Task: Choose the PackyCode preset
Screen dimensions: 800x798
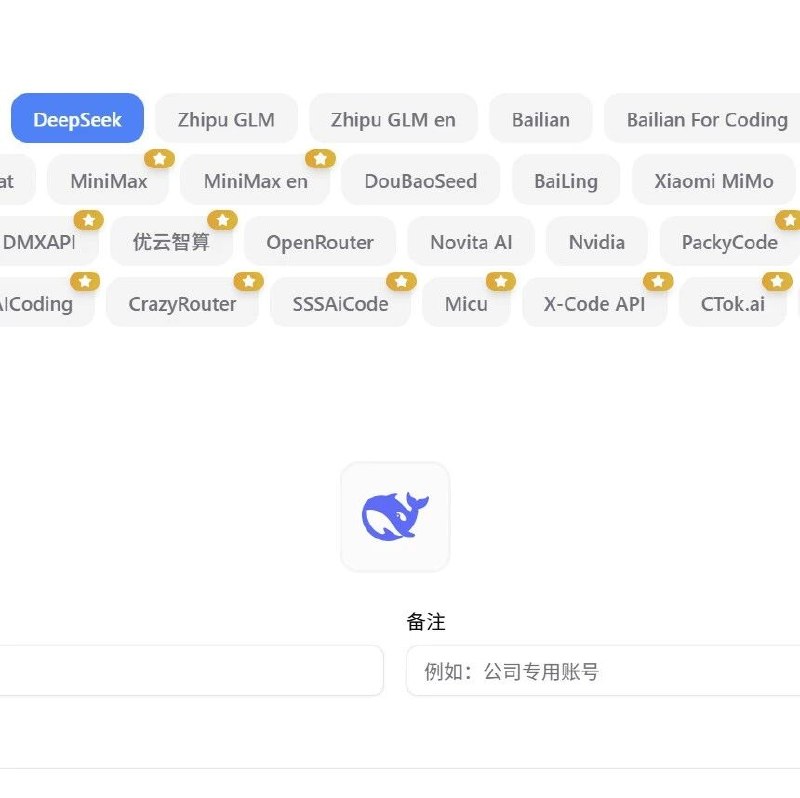Action: pos(730,241)
